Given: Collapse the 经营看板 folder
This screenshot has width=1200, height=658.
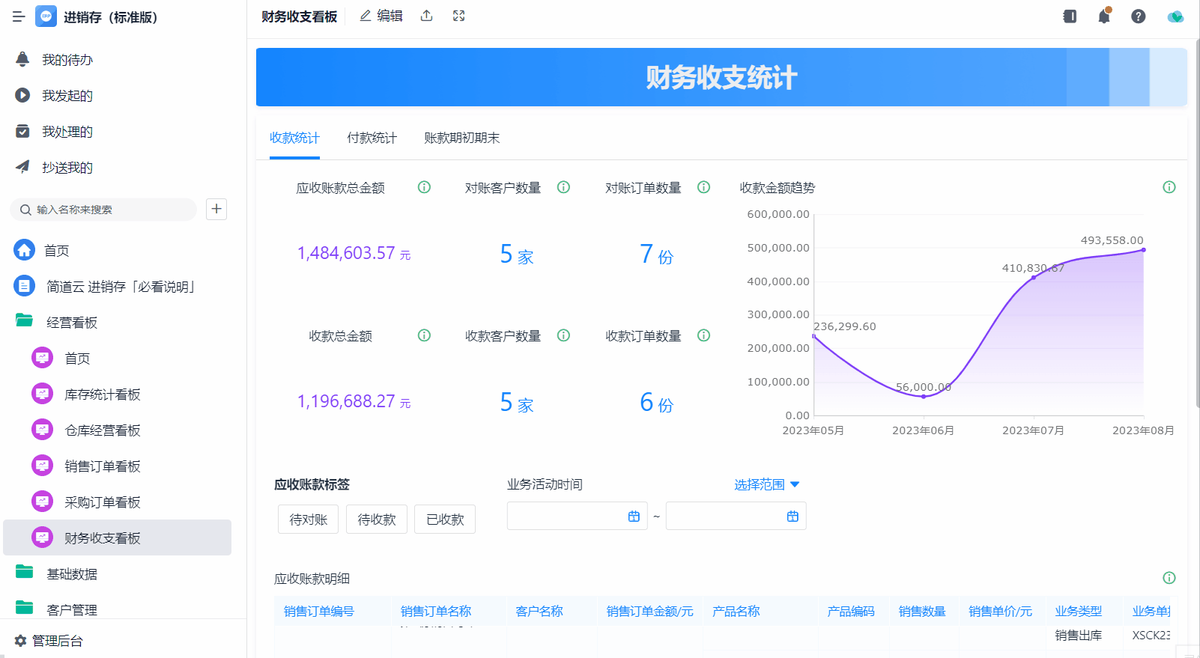Looking at the screenshot, I should (x=72, y=322).
